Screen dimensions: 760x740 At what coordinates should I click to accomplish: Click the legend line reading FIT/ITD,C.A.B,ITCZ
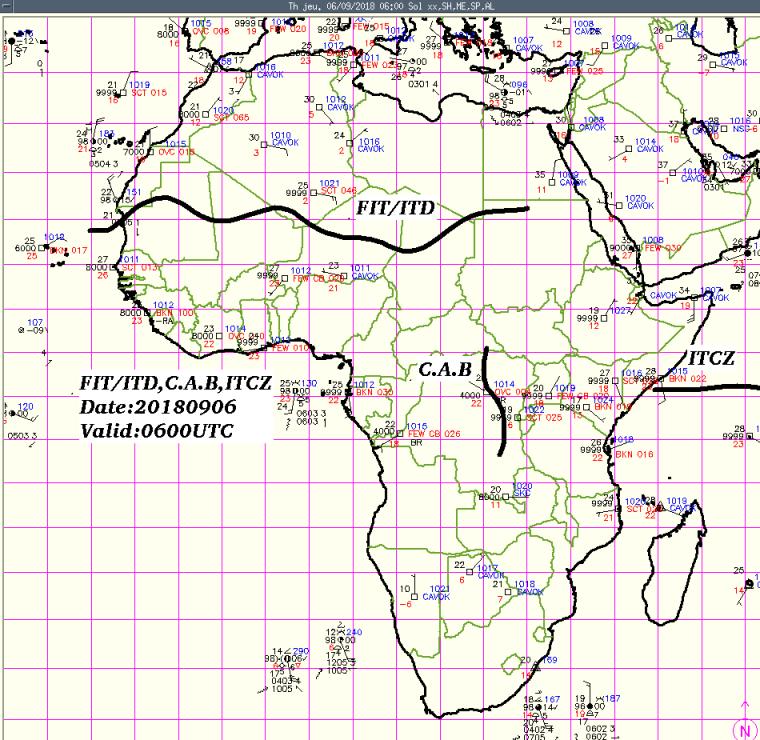167,388
